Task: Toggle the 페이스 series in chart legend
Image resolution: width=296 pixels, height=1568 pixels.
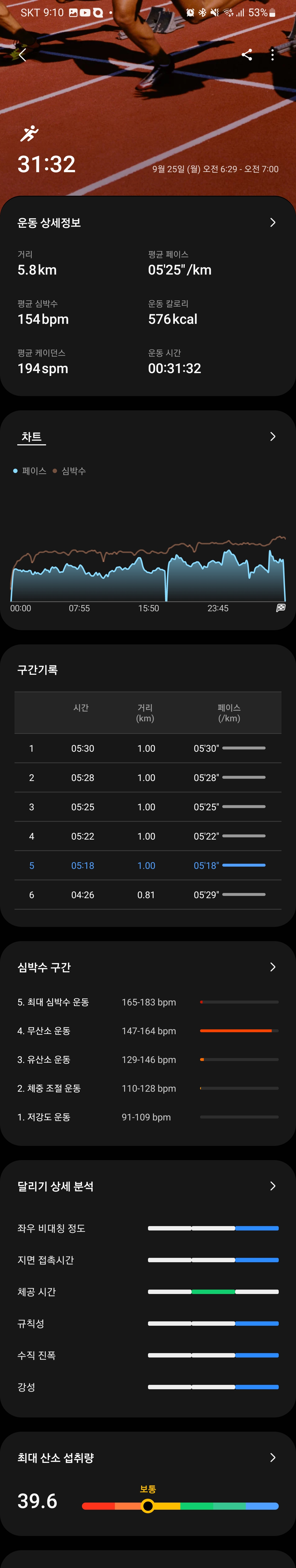Action: [x=30, y=471]
